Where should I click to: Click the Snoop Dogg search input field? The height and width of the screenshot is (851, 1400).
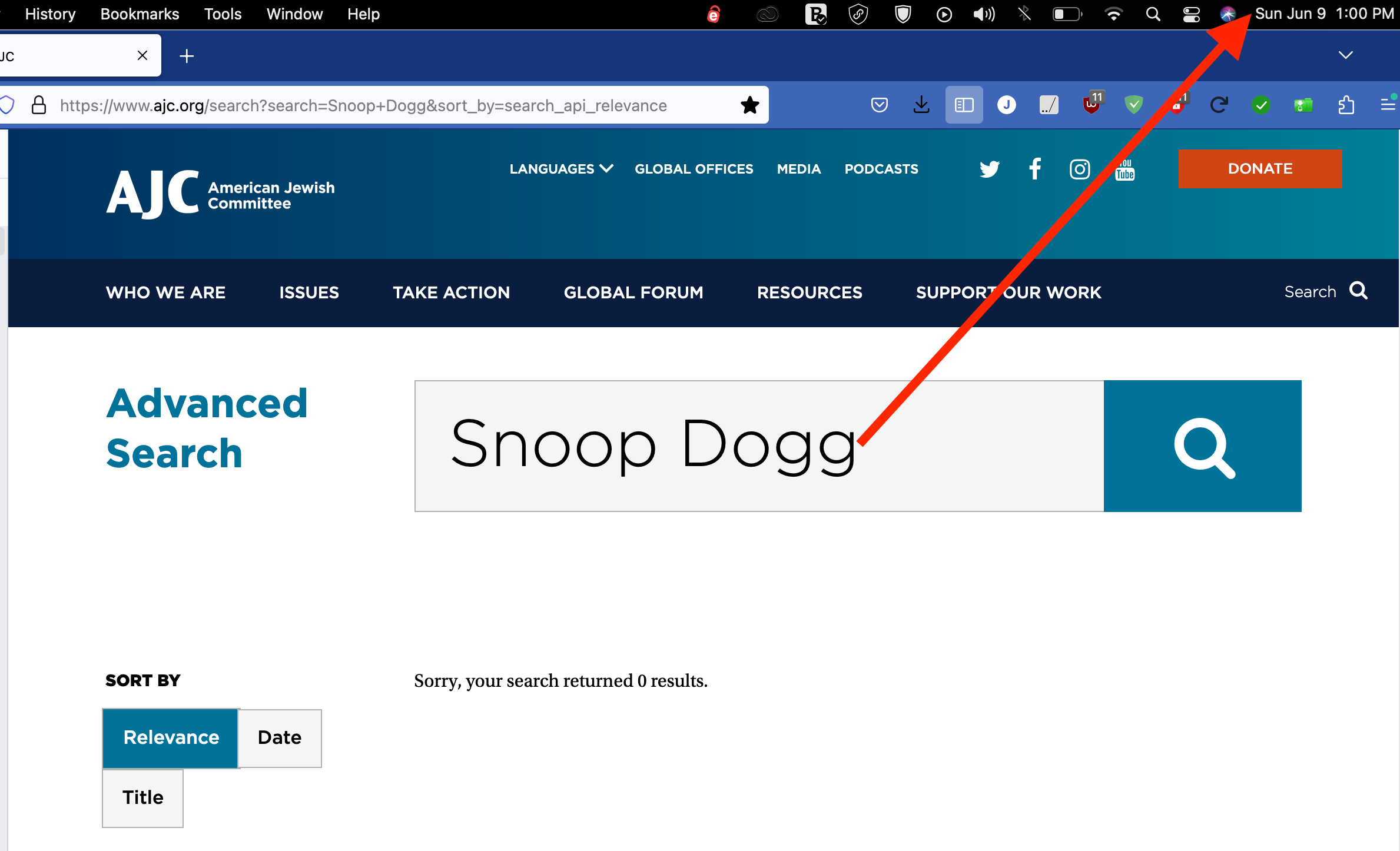click(x=759, y=446)
